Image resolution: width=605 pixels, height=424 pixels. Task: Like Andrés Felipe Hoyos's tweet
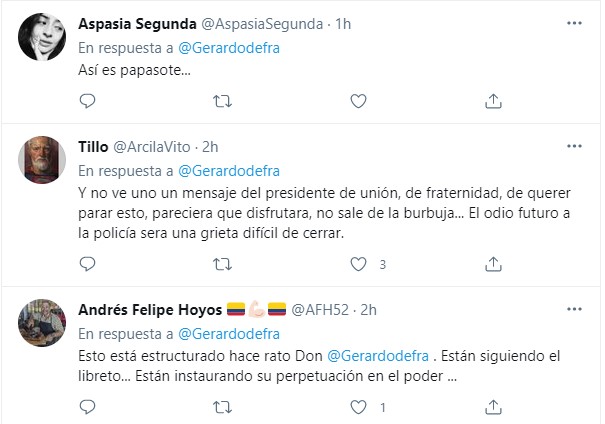pos(359,407)
